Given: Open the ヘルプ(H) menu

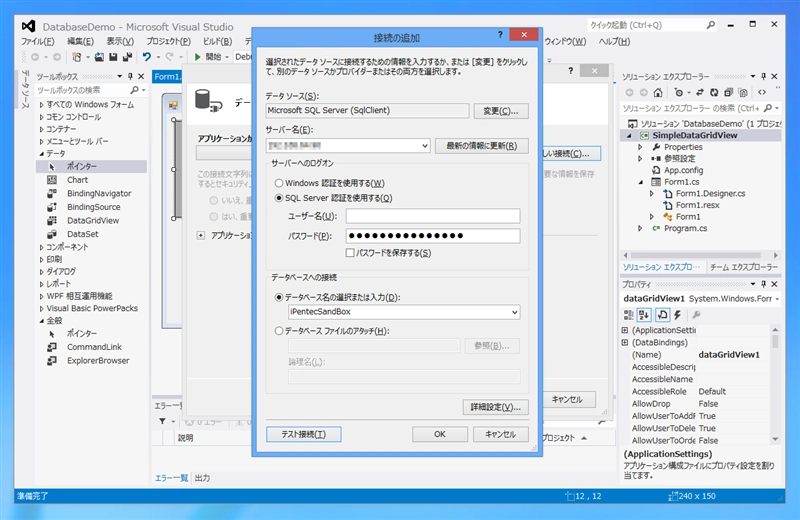Looking at the screenshot, I should [x=614, y=41].
